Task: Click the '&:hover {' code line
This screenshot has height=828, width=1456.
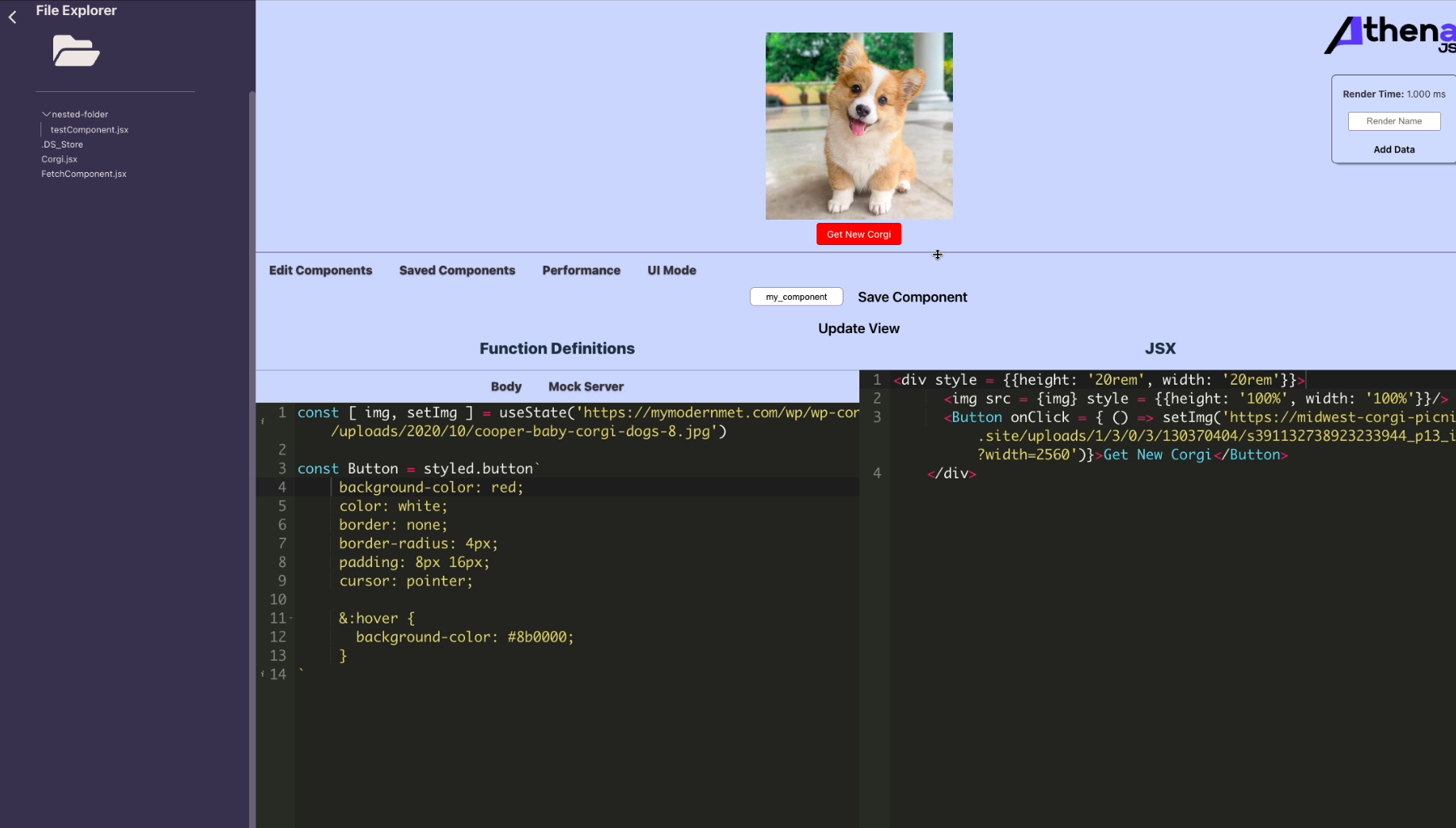Action: point(377,618)
